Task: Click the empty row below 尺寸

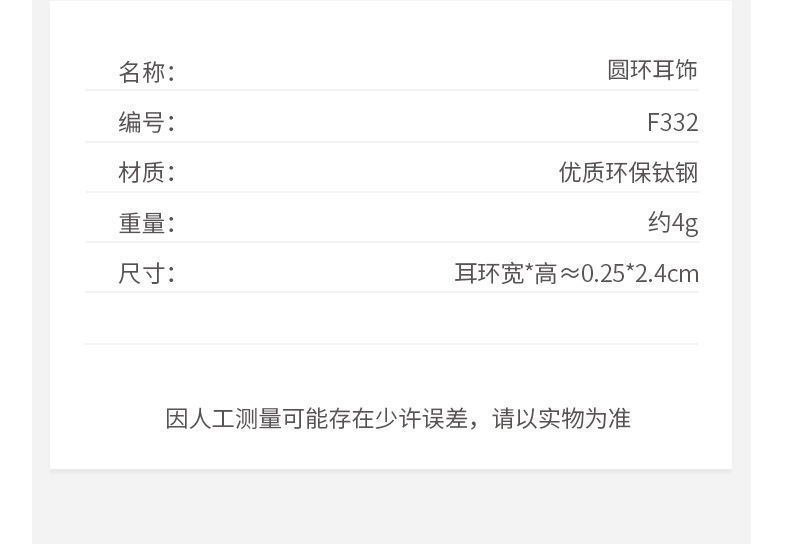Action: (x=391, y=319)
